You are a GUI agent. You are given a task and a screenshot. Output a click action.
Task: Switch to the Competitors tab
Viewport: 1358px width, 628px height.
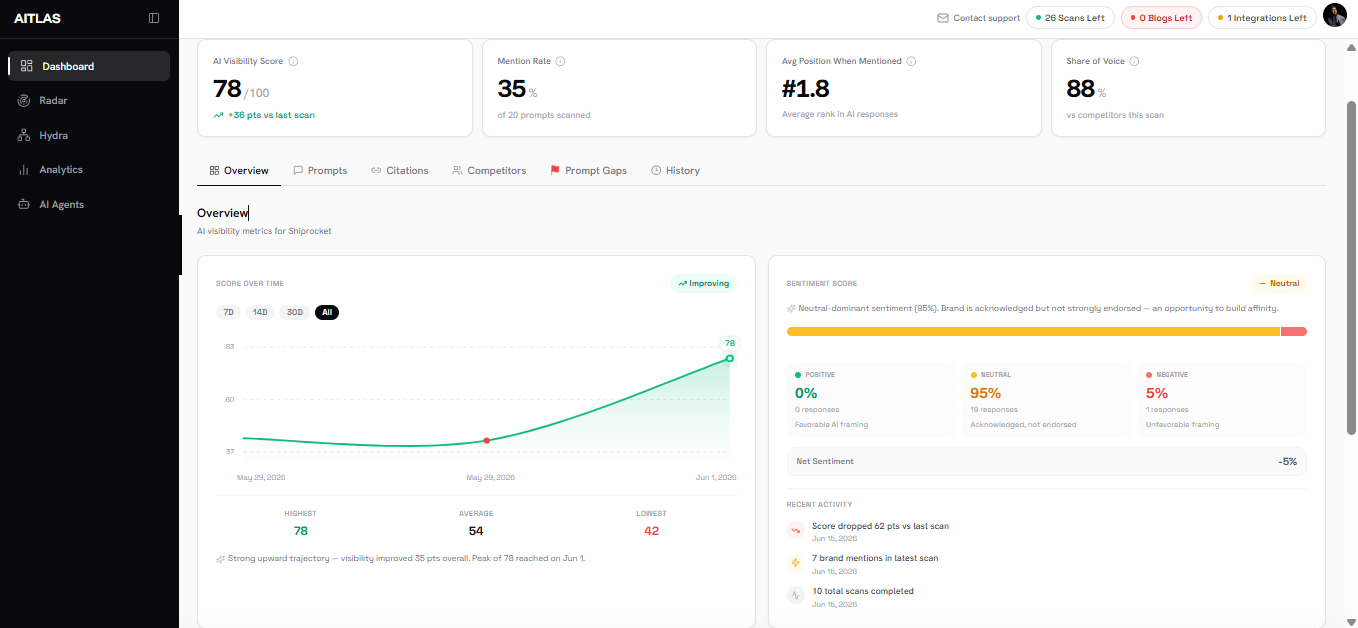[x=488, y=171]
